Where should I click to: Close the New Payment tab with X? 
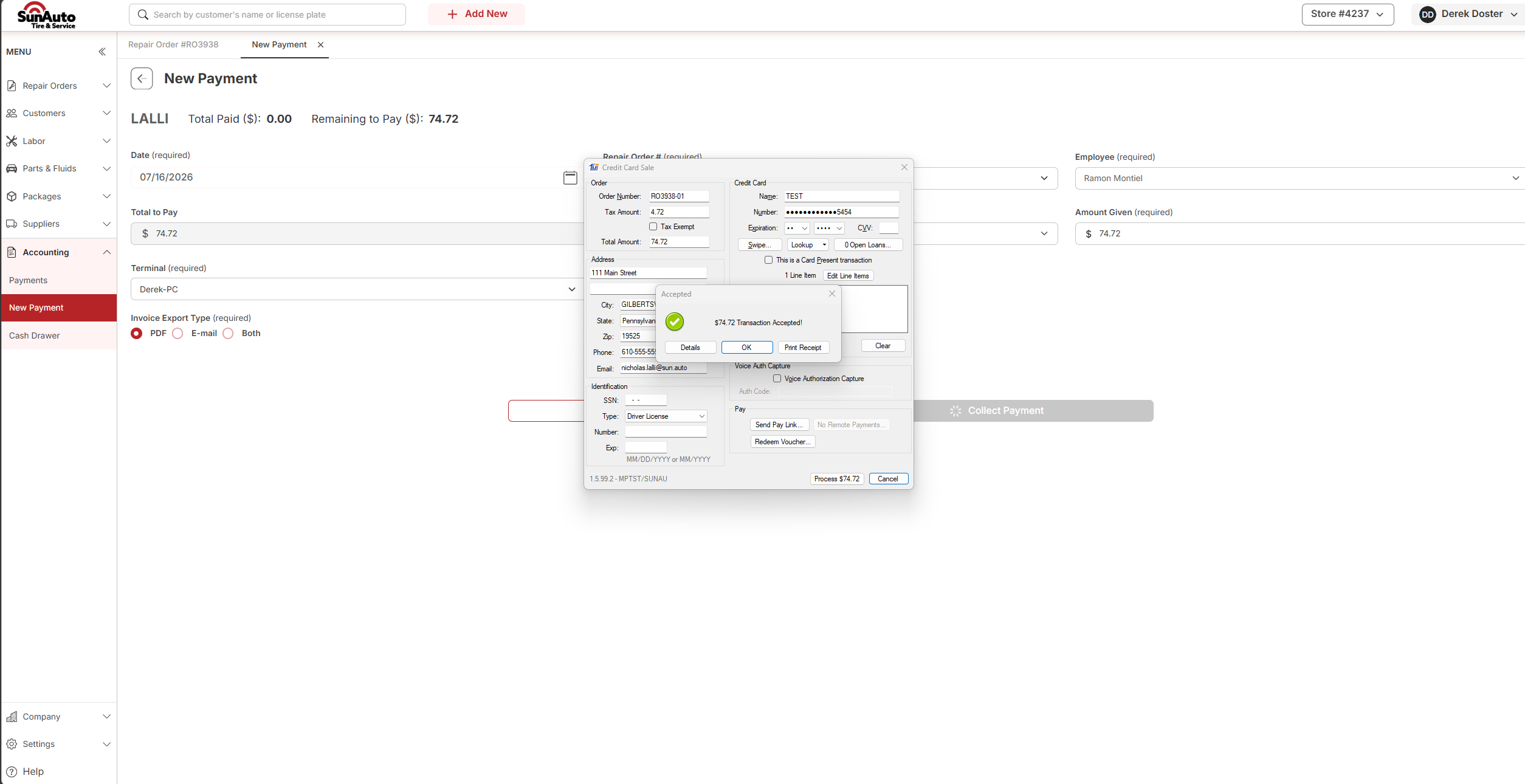(x=320, y=45)
